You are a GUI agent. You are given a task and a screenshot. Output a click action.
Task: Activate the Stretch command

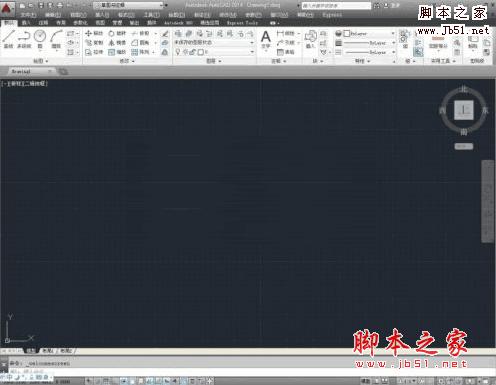coord(94,52)
